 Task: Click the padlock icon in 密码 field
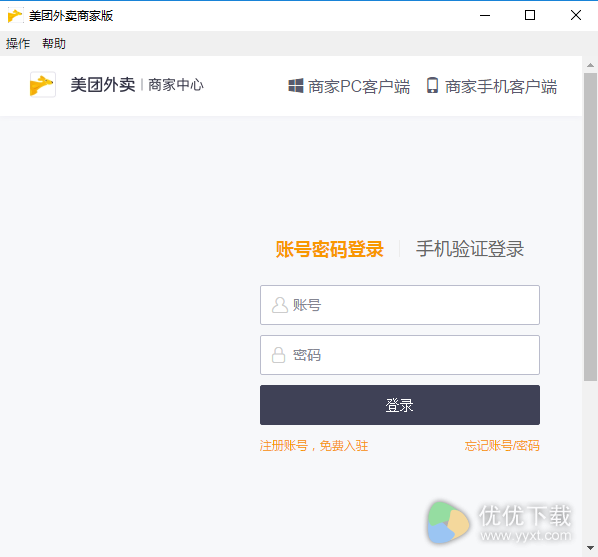coord(278,355)
